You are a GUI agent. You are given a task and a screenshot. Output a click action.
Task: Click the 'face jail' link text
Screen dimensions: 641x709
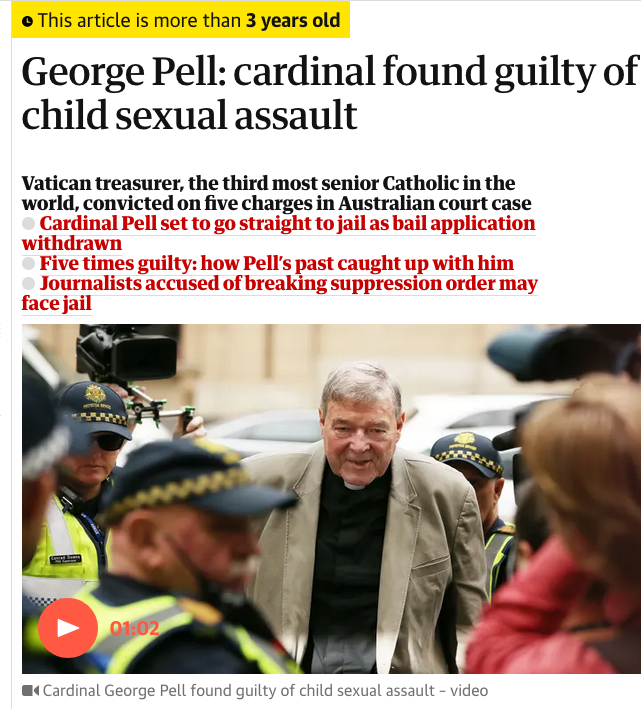[x=57, y=303]
